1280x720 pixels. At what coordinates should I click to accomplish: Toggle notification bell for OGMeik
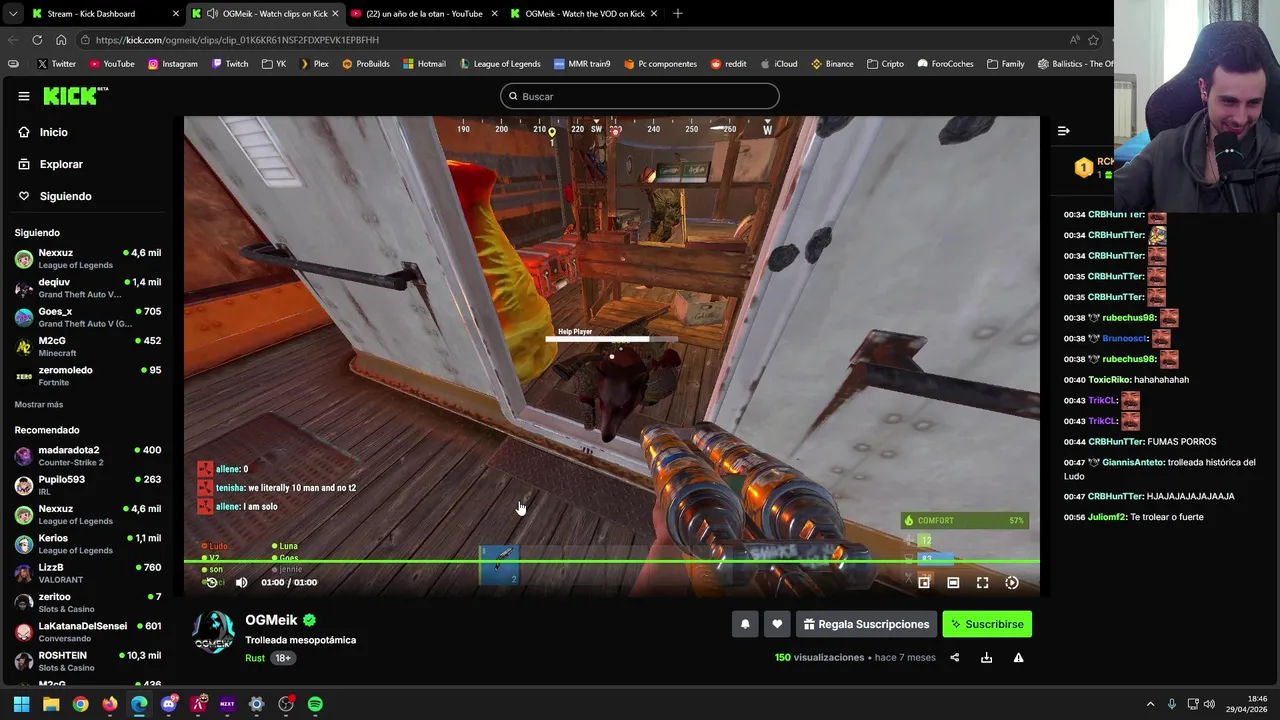[745, 624]
